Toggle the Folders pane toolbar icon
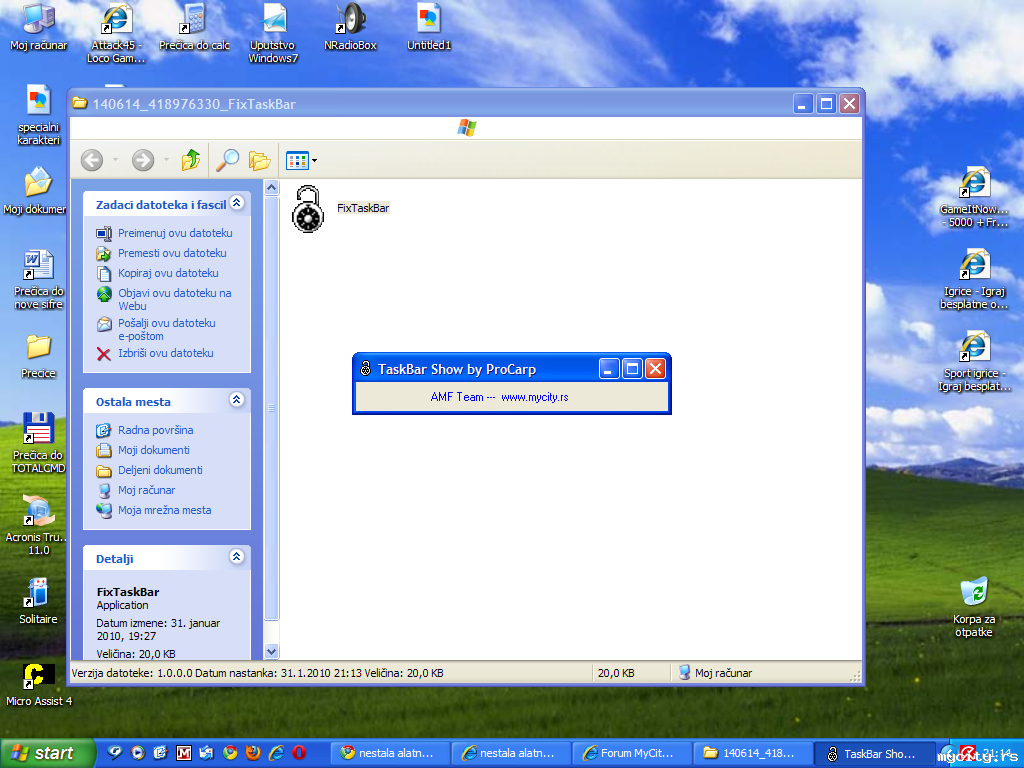The height and width of the screenshot is (768, 1024). point(260,160)
